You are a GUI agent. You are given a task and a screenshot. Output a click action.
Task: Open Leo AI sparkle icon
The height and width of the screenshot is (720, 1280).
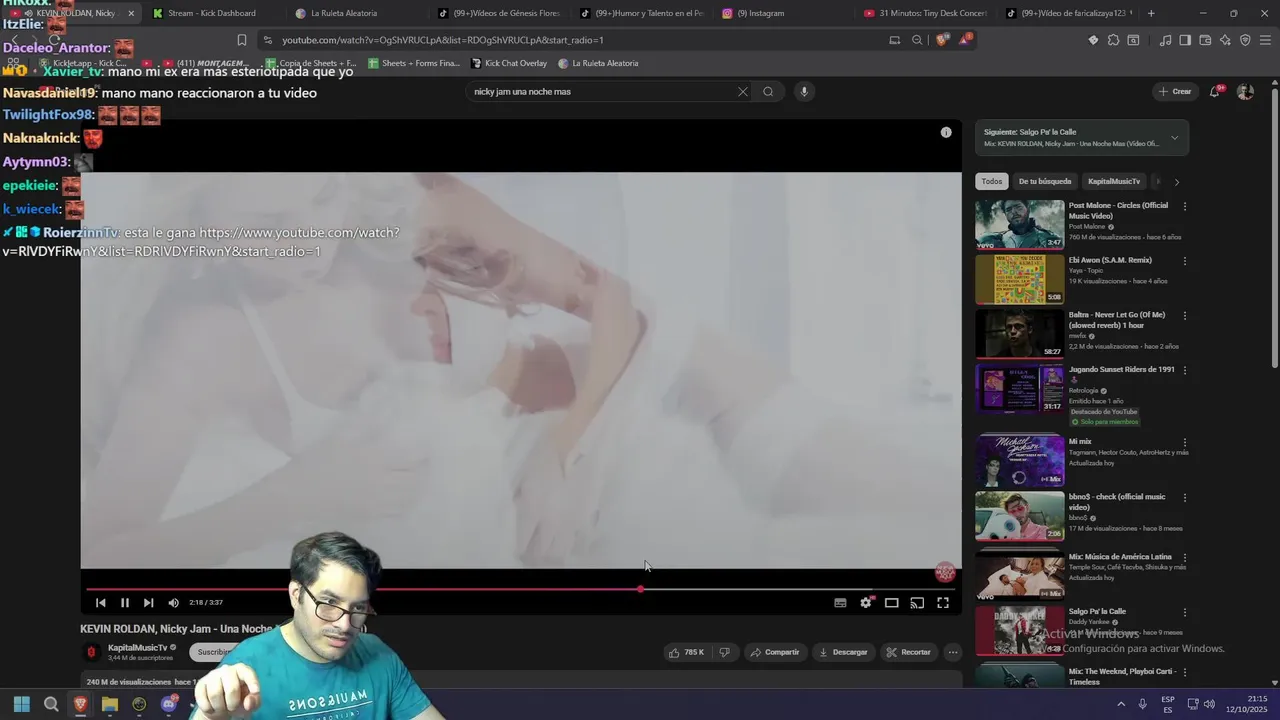1225,40
